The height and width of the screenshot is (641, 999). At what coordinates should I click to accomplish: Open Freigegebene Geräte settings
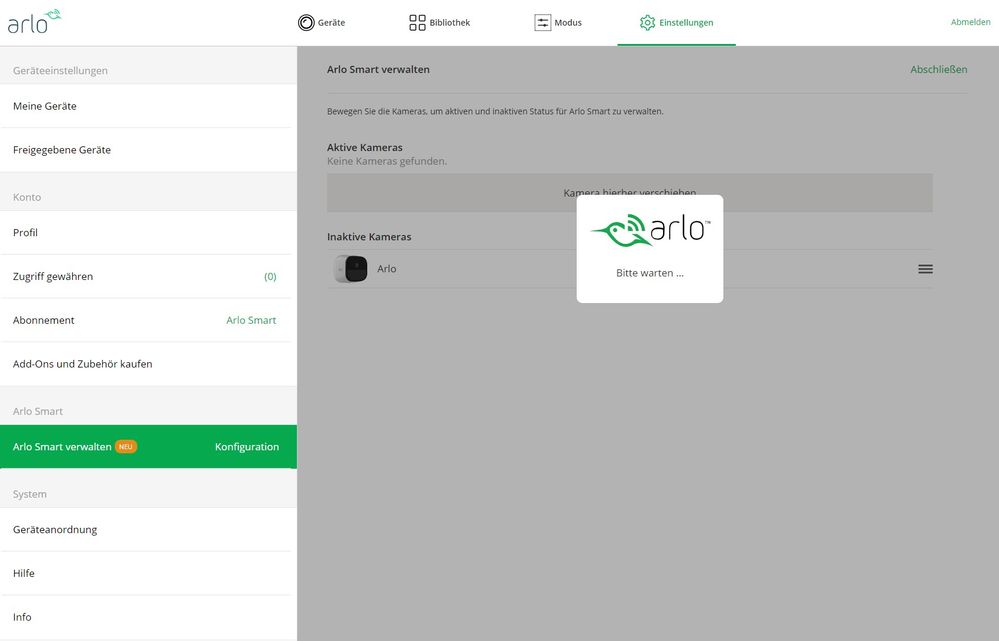[148, 150]
